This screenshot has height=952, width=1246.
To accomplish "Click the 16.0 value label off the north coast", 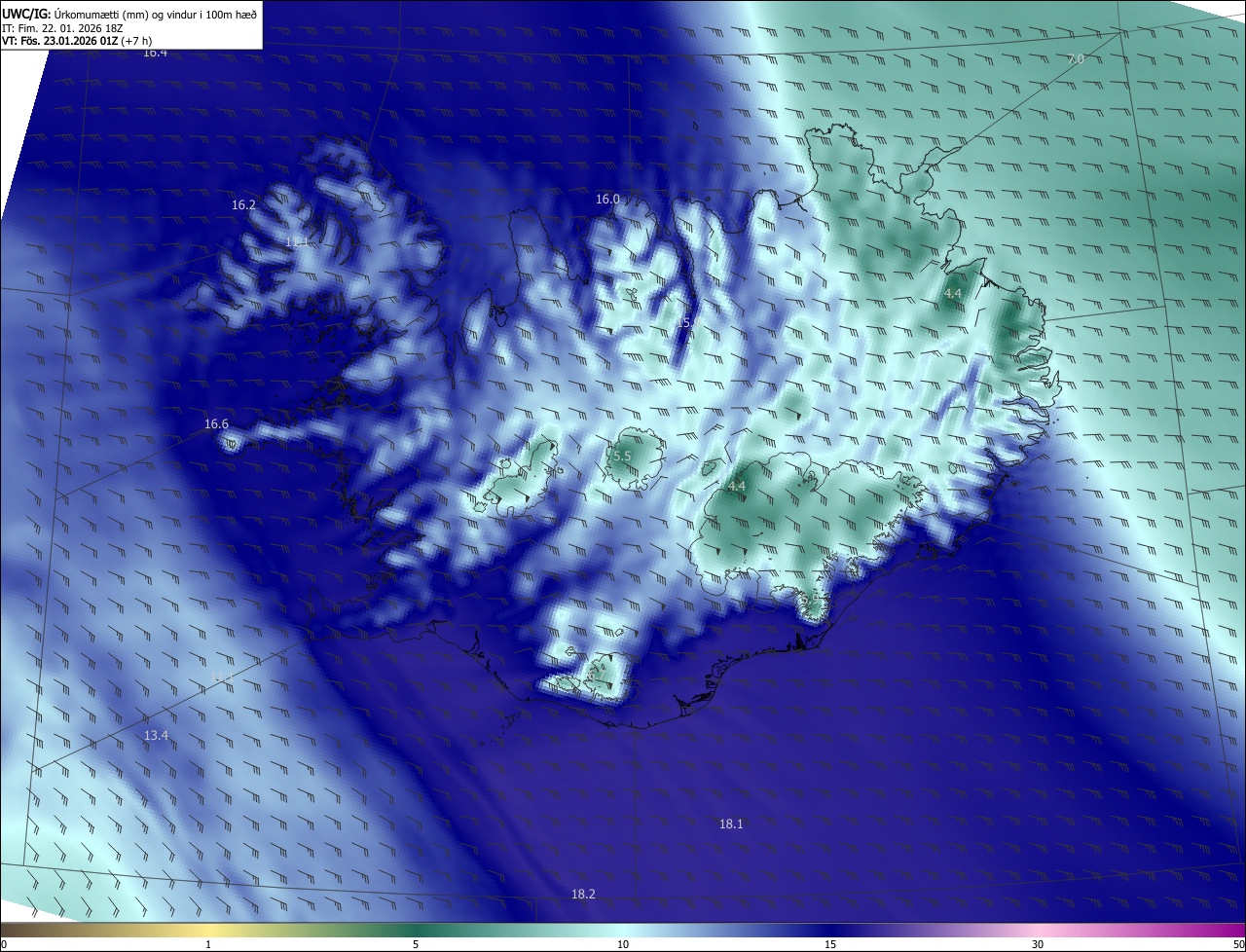I will (607, 200).
